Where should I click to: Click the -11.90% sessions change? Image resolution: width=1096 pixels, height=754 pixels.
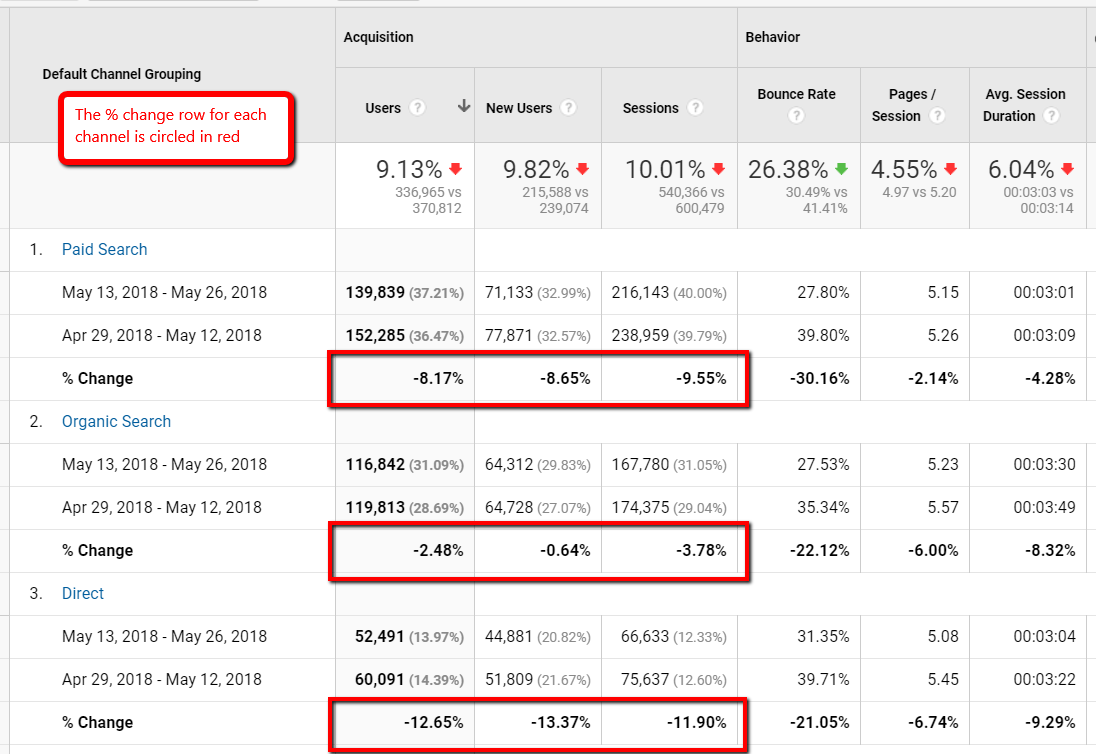(x=697, y=723)
